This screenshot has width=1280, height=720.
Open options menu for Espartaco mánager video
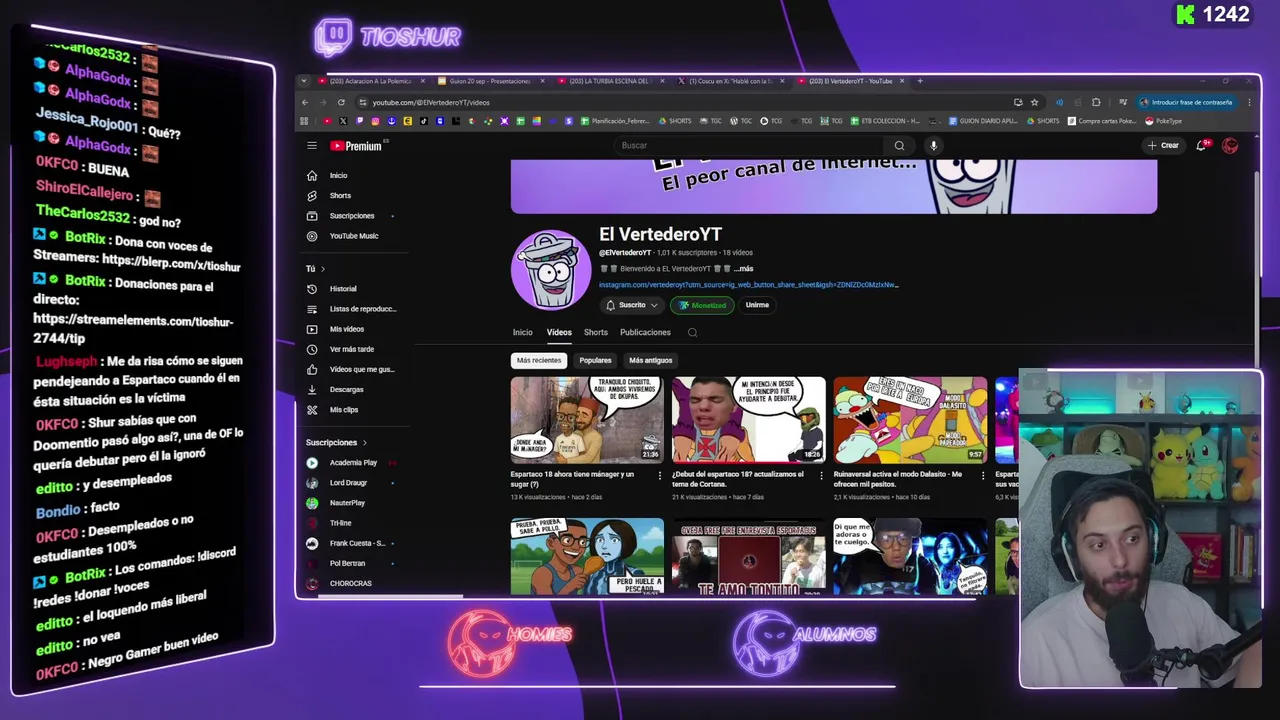659,476
